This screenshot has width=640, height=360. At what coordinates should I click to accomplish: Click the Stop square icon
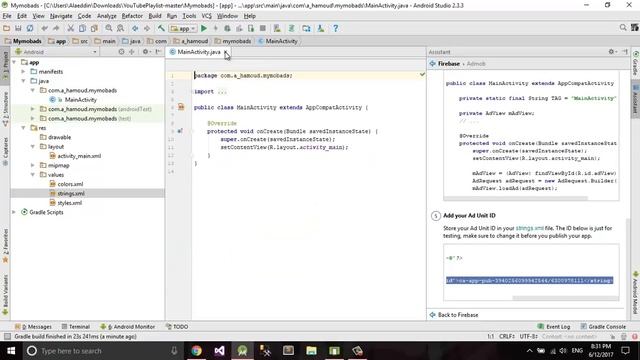(x=263, y=28)
